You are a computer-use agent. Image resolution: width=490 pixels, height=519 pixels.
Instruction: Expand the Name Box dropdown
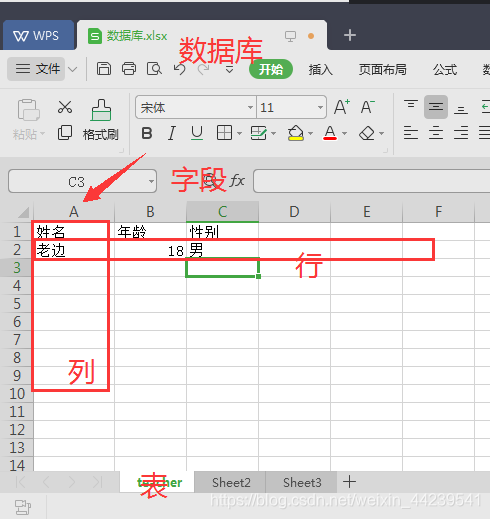coord(151,181)
